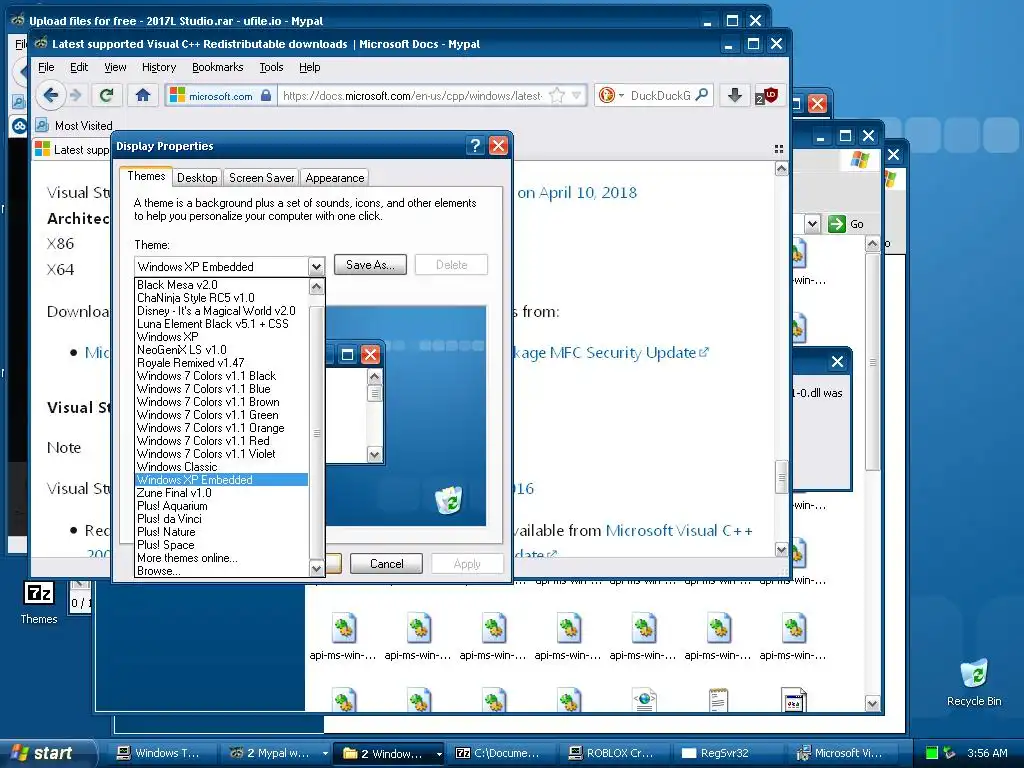Expand the Theme combo box dropdown arrow
1024x768 pixels.
(316, 266)
